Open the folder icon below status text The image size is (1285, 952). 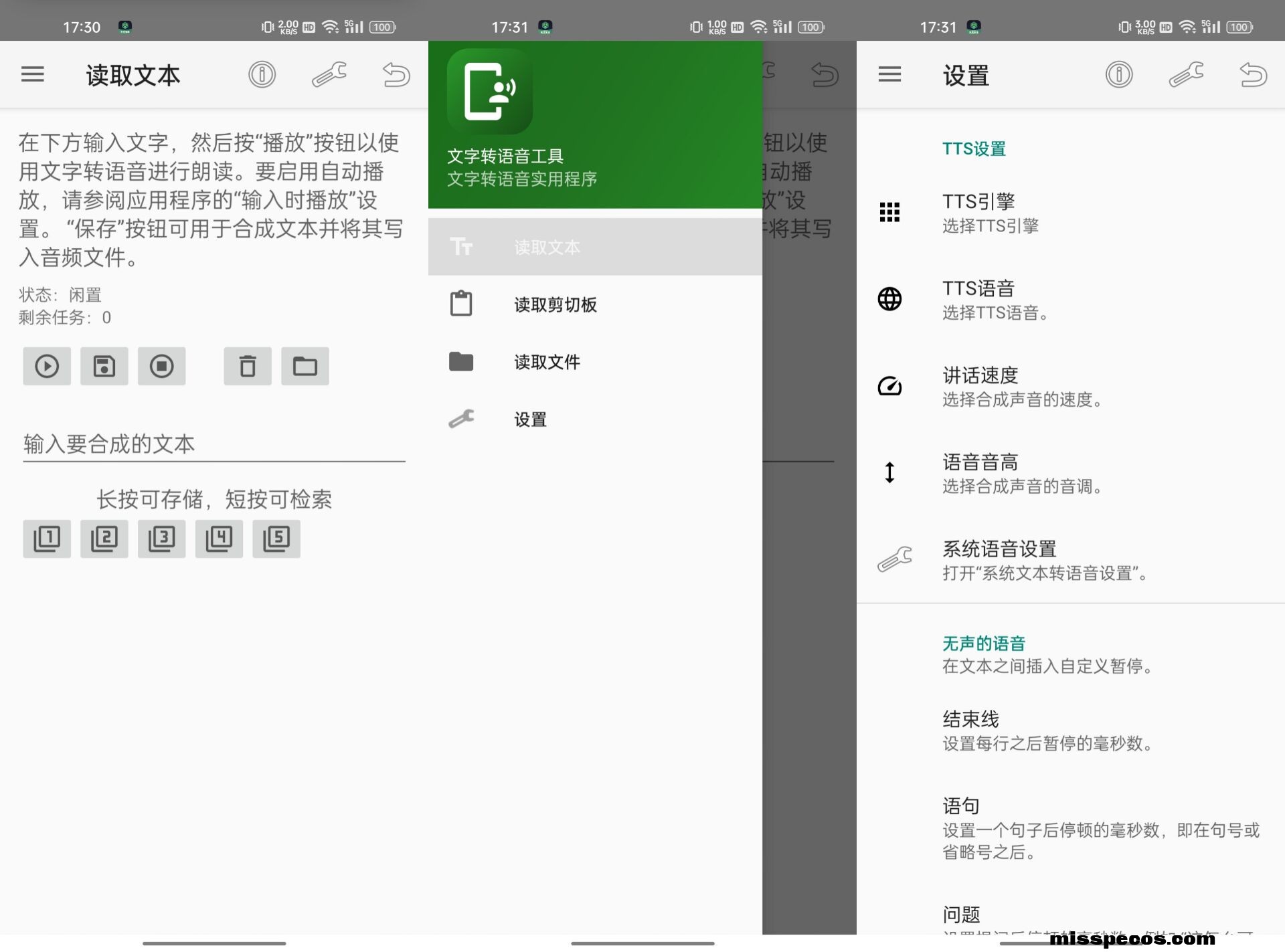pyautogui.click(x=305, y=366)
